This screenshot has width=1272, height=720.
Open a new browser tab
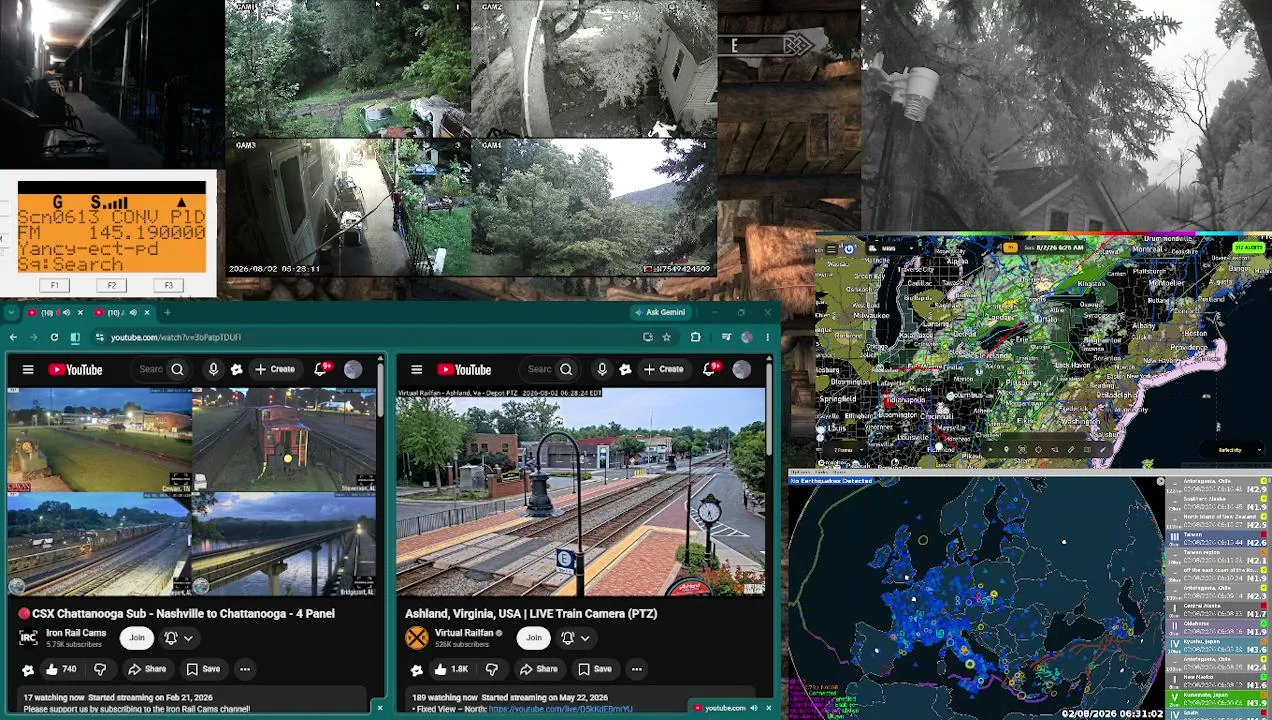pos(168,313)
